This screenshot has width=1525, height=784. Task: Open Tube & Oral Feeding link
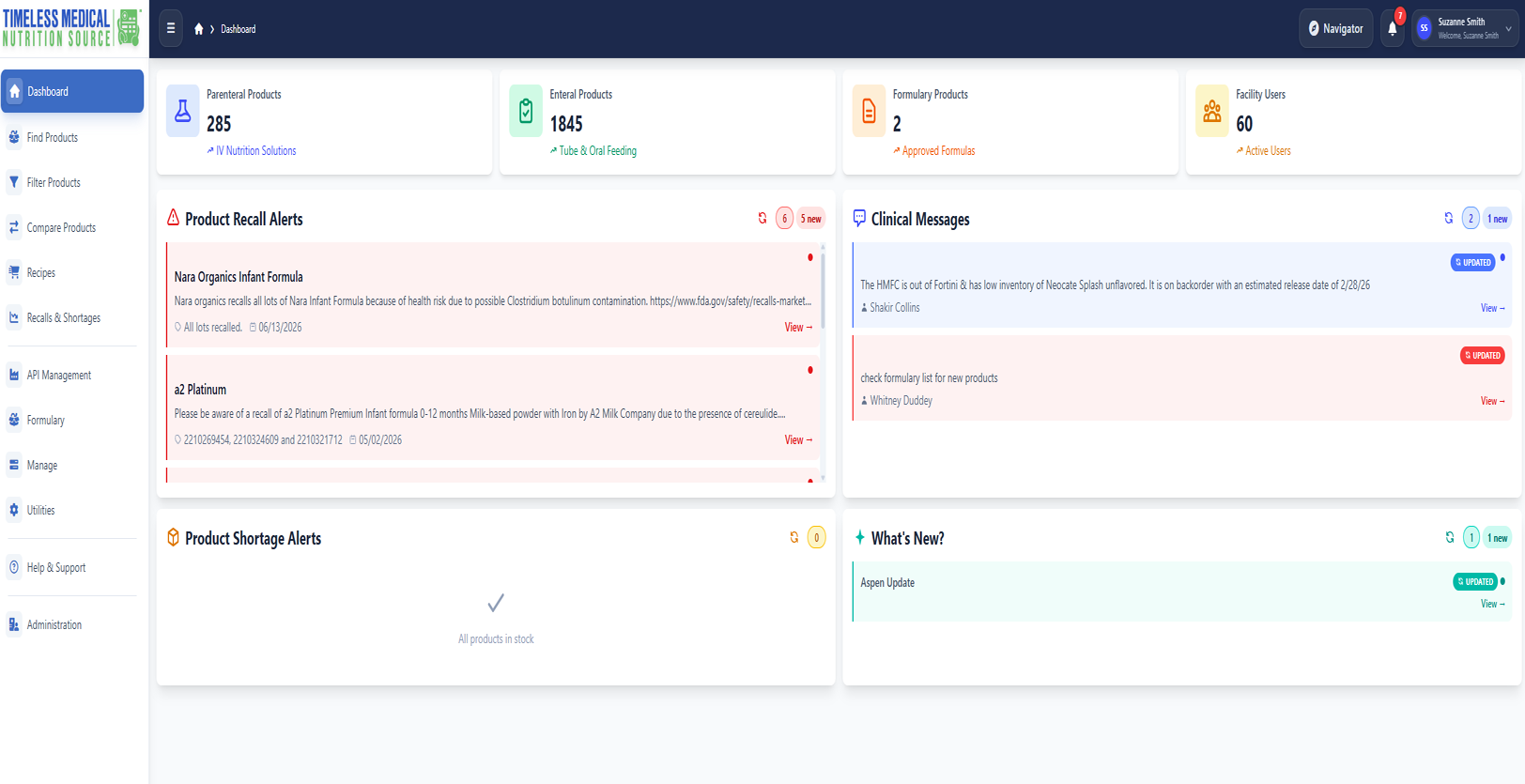tap(593, 150)
